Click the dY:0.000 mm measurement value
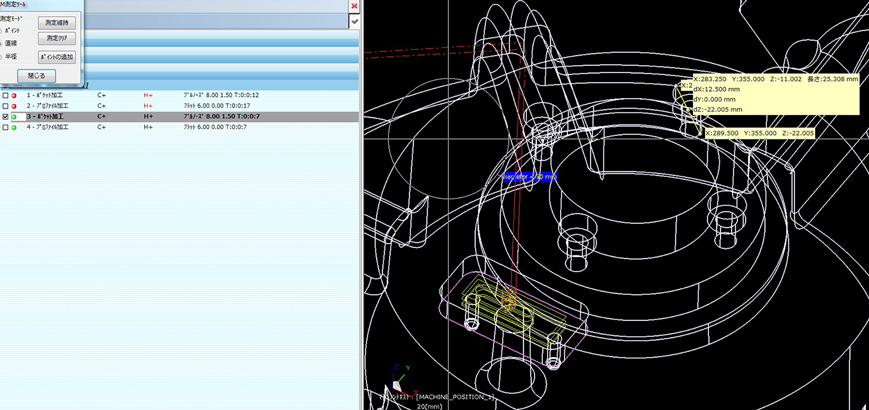This screenshot has height=410, width=869. [x=714, y=99]
